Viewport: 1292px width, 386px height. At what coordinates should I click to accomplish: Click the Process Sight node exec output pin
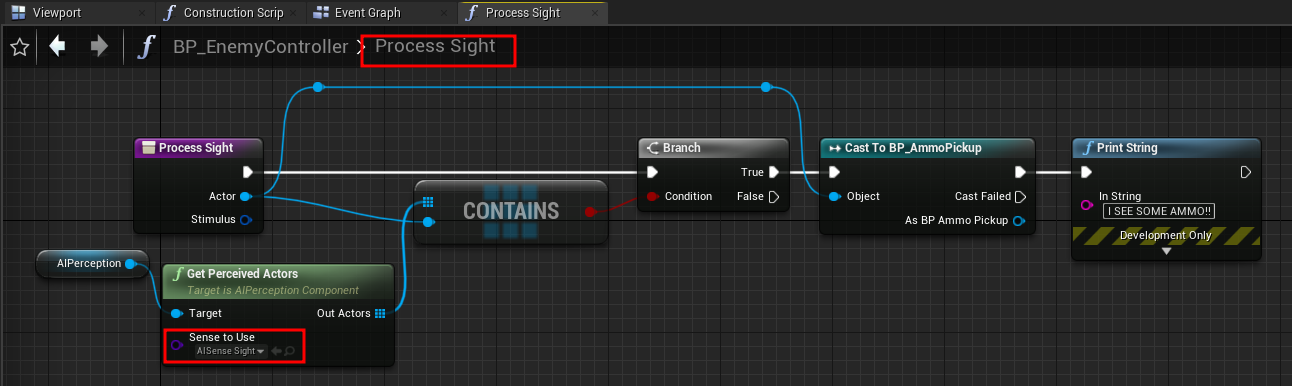247,172
